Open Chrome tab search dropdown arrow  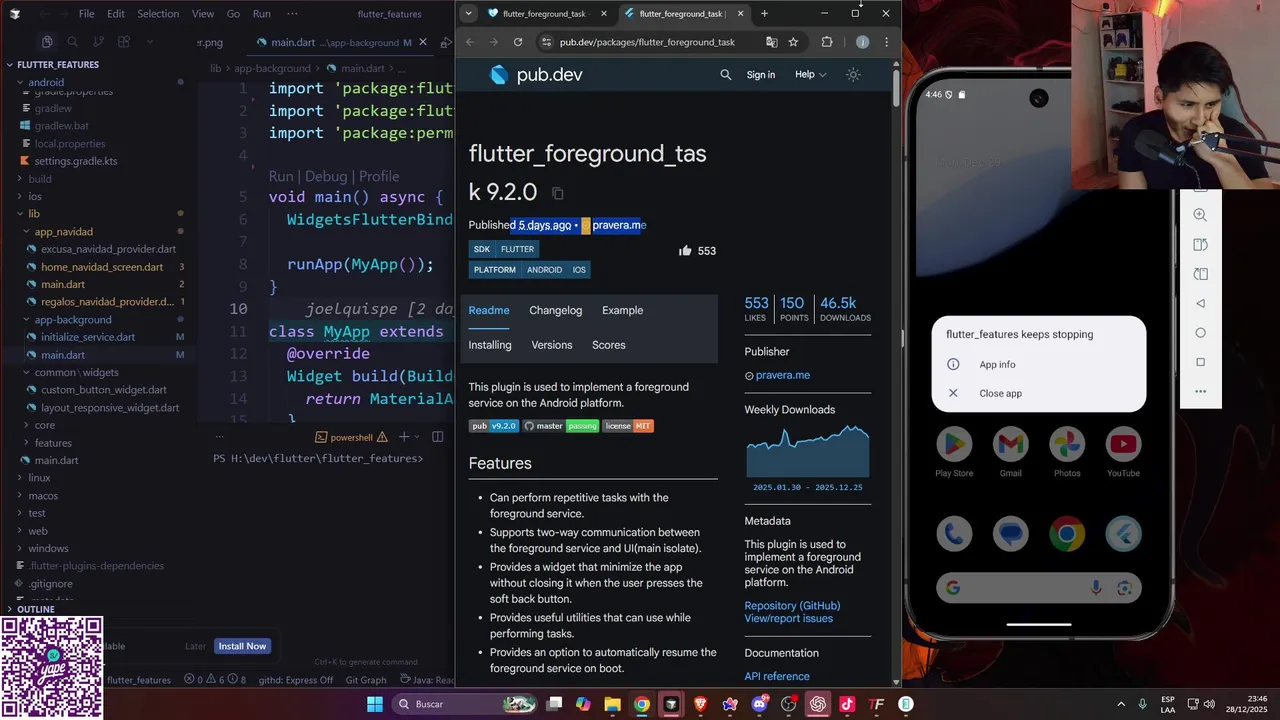click(x=469, y=14)
